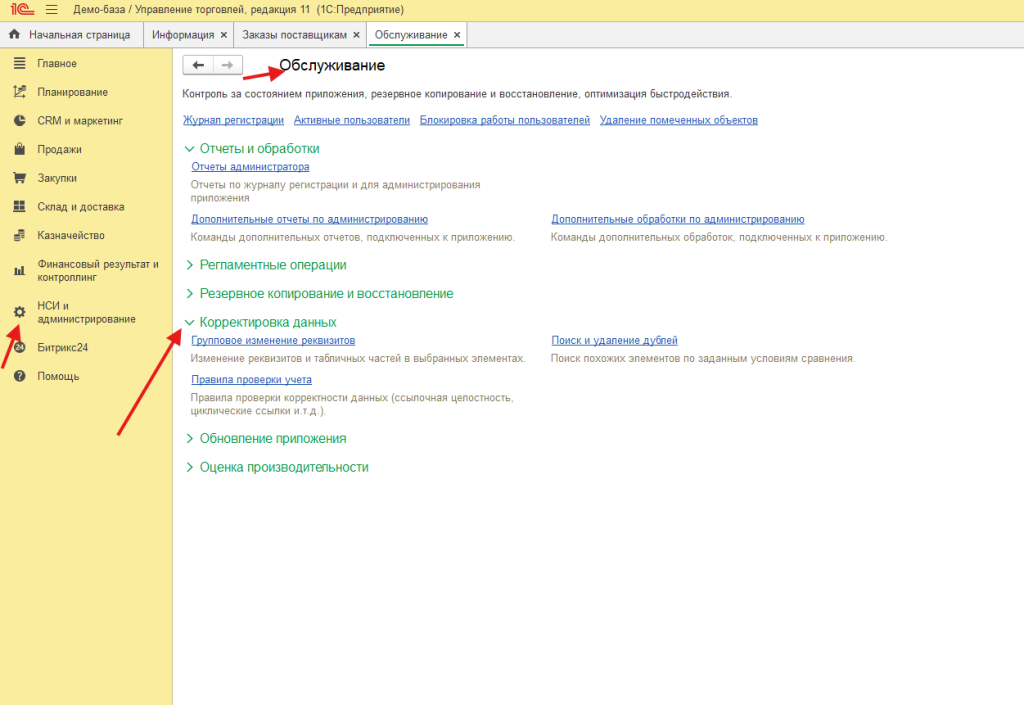
Task: Expand the Обновление приложения section
Action: (190, 438)
